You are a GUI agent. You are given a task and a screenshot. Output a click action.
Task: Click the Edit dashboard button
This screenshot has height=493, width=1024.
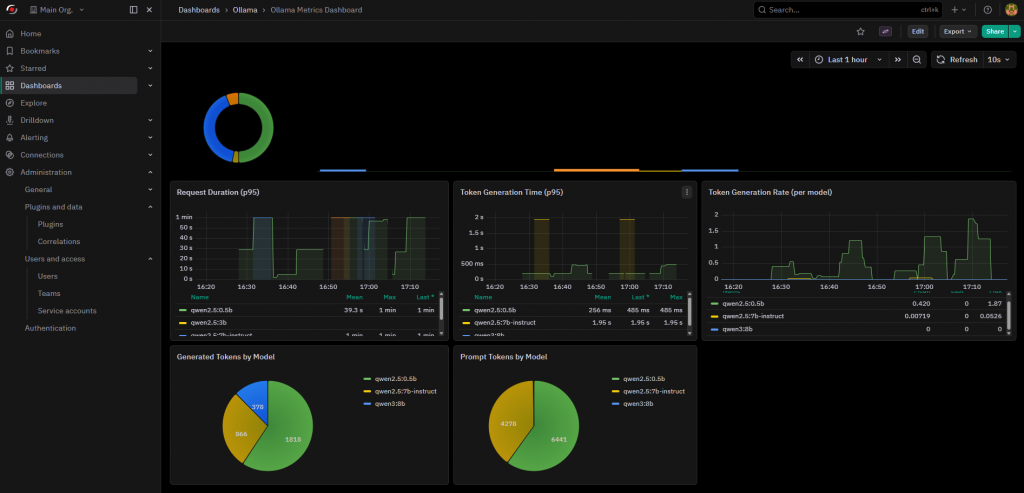(917, 31)
